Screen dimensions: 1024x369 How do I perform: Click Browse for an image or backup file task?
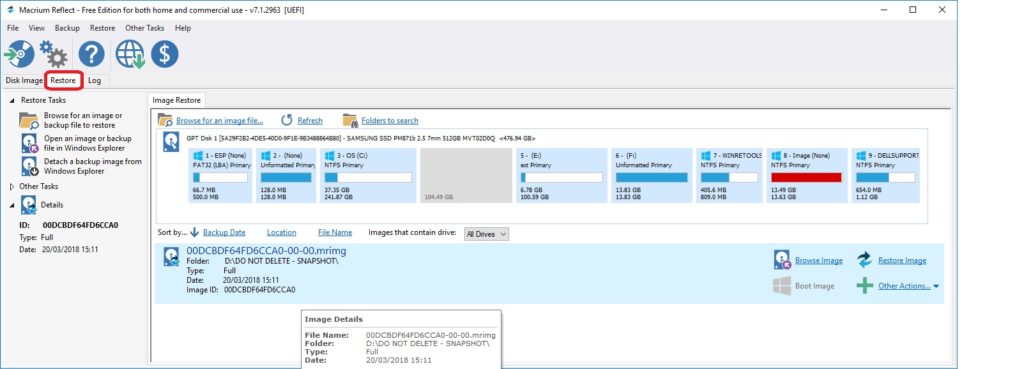[83, 120]
